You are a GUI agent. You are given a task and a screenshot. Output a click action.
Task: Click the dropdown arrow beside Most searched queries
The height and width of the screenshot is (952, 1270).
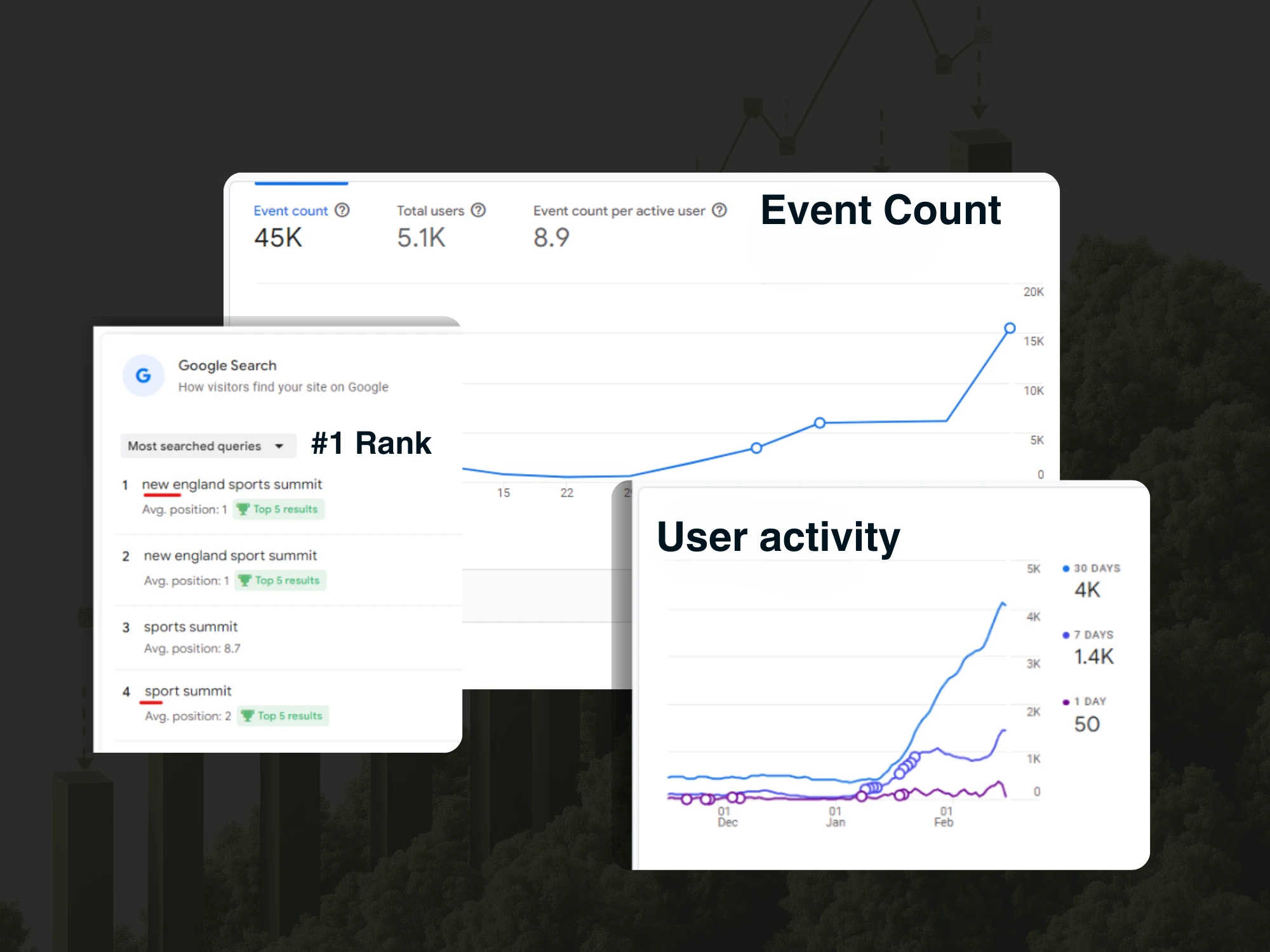[x=279, y=446]
